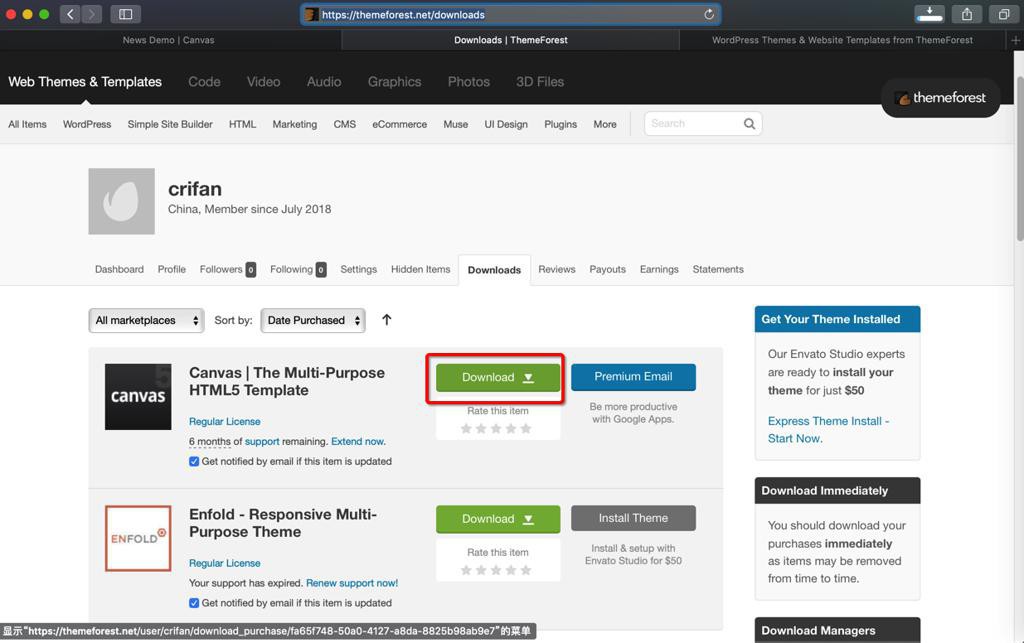1024x643 pixels.
Task: Open the Enfold item thumbnail
Action: 138,538
